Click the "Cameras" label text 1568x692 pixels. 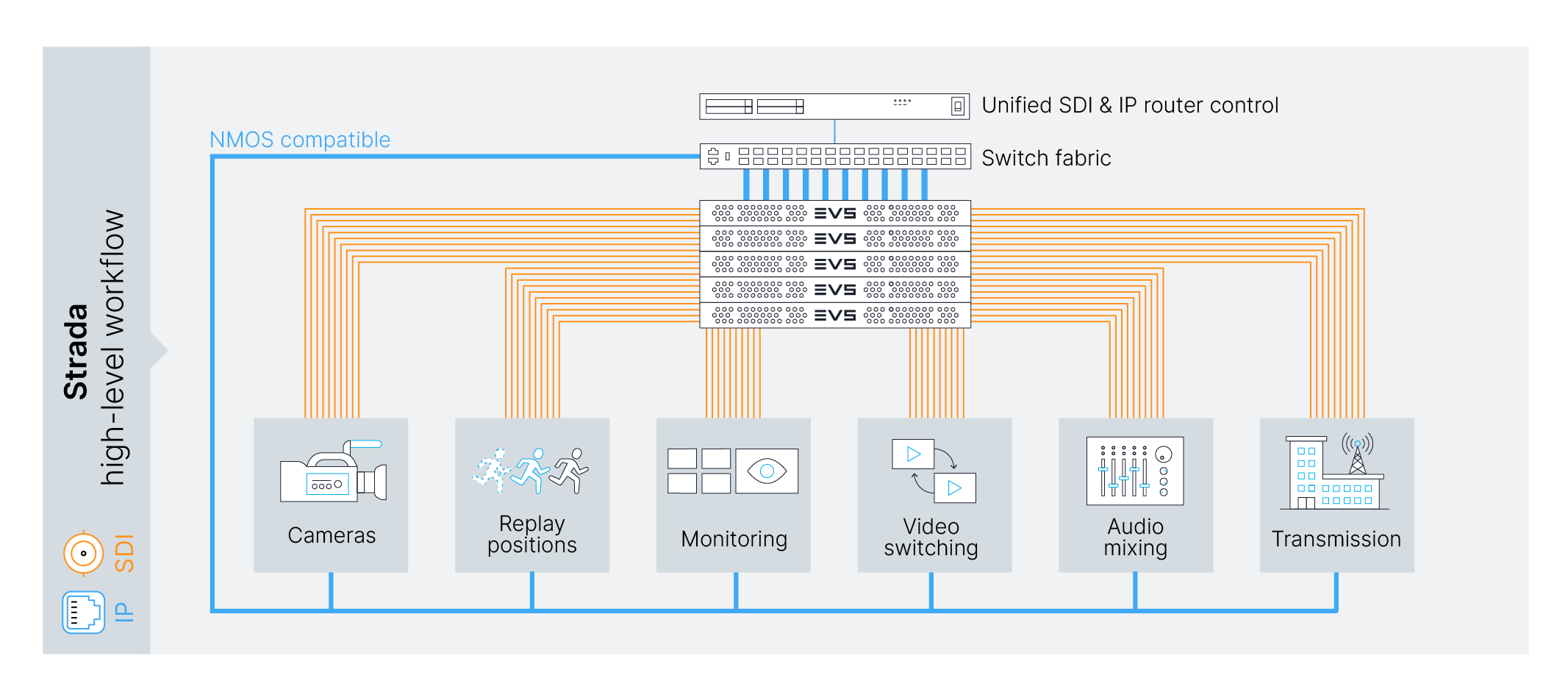pos(332,535)
